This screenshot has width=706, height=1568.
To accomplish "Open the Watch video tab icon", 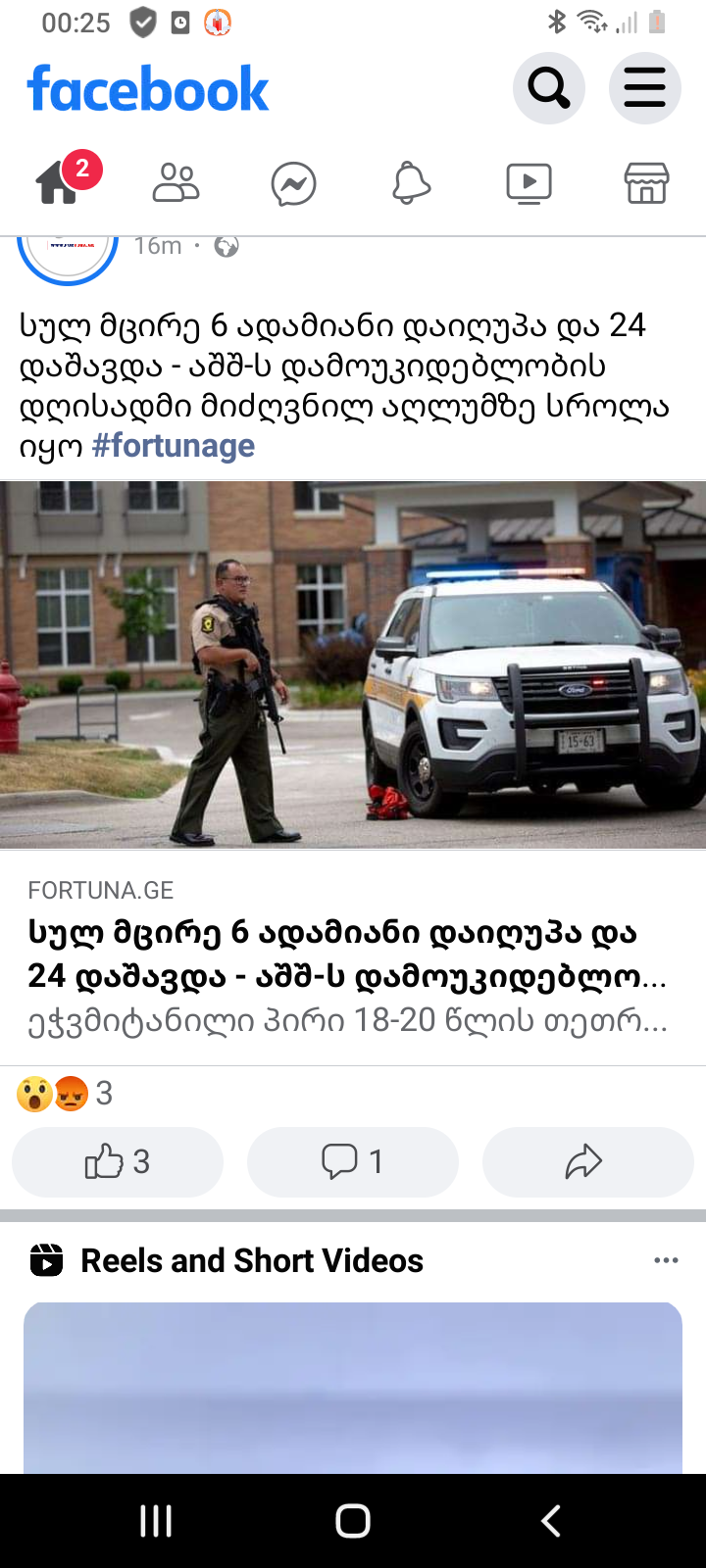I will (529, 183).
